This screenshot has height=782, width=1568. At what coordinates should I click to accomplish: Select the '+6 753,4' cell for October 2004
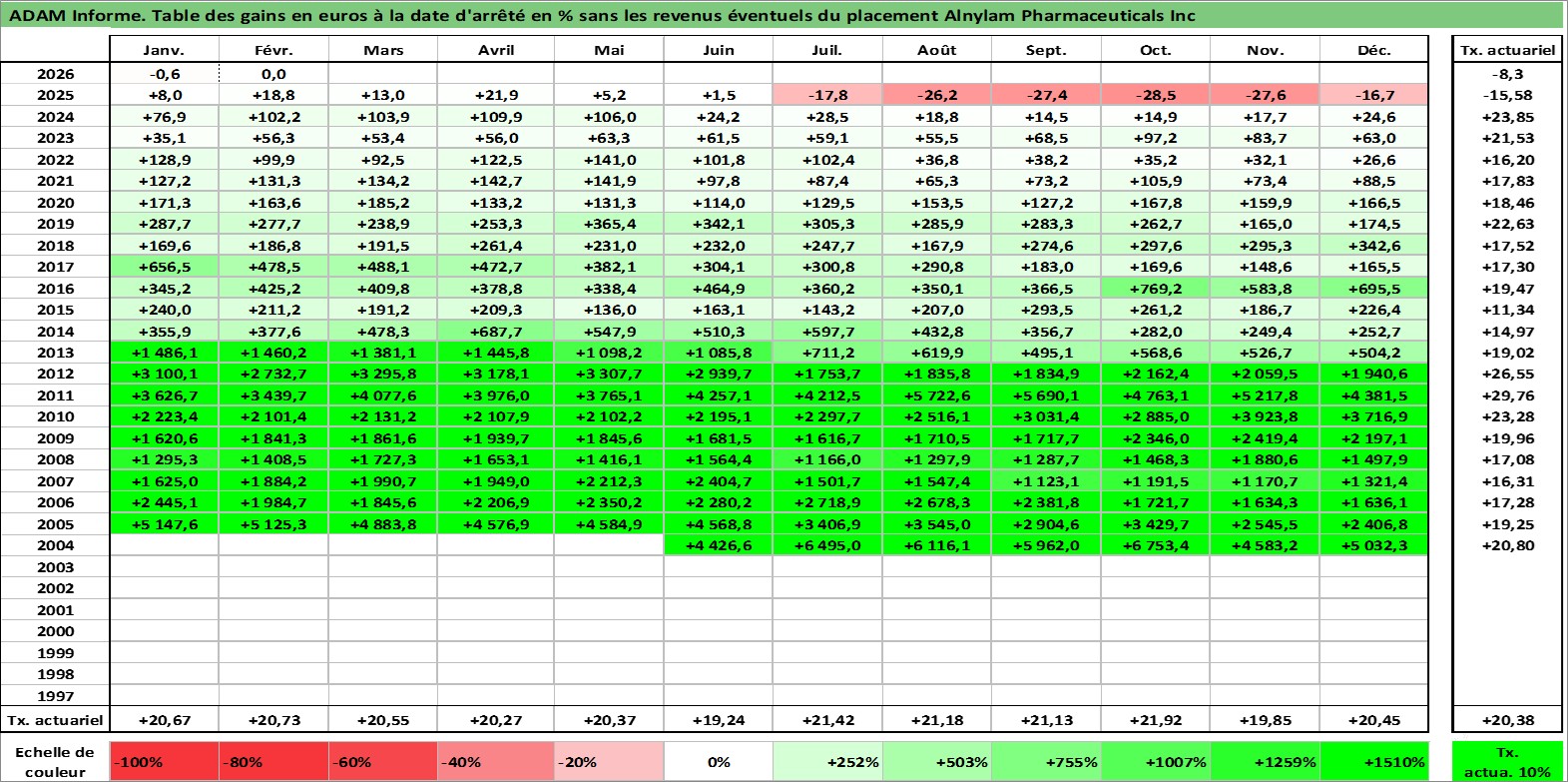[1156, 545]
